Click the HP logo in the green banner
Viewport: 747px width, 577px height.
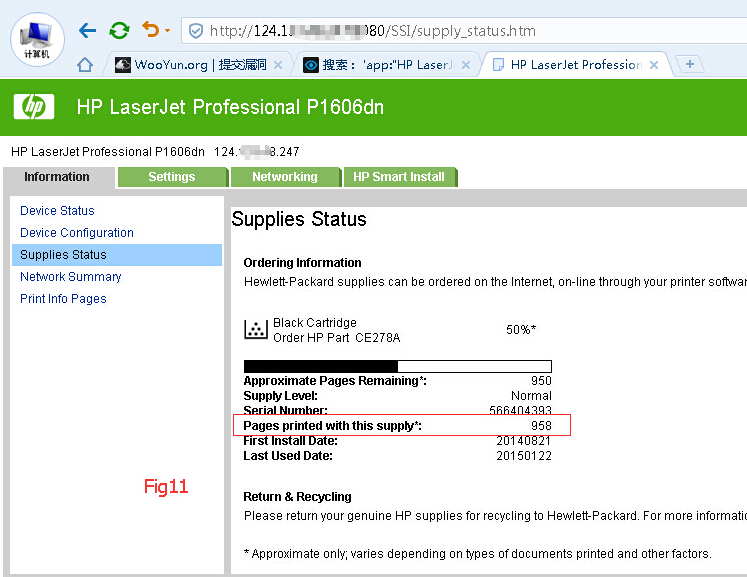coord(34,106)
